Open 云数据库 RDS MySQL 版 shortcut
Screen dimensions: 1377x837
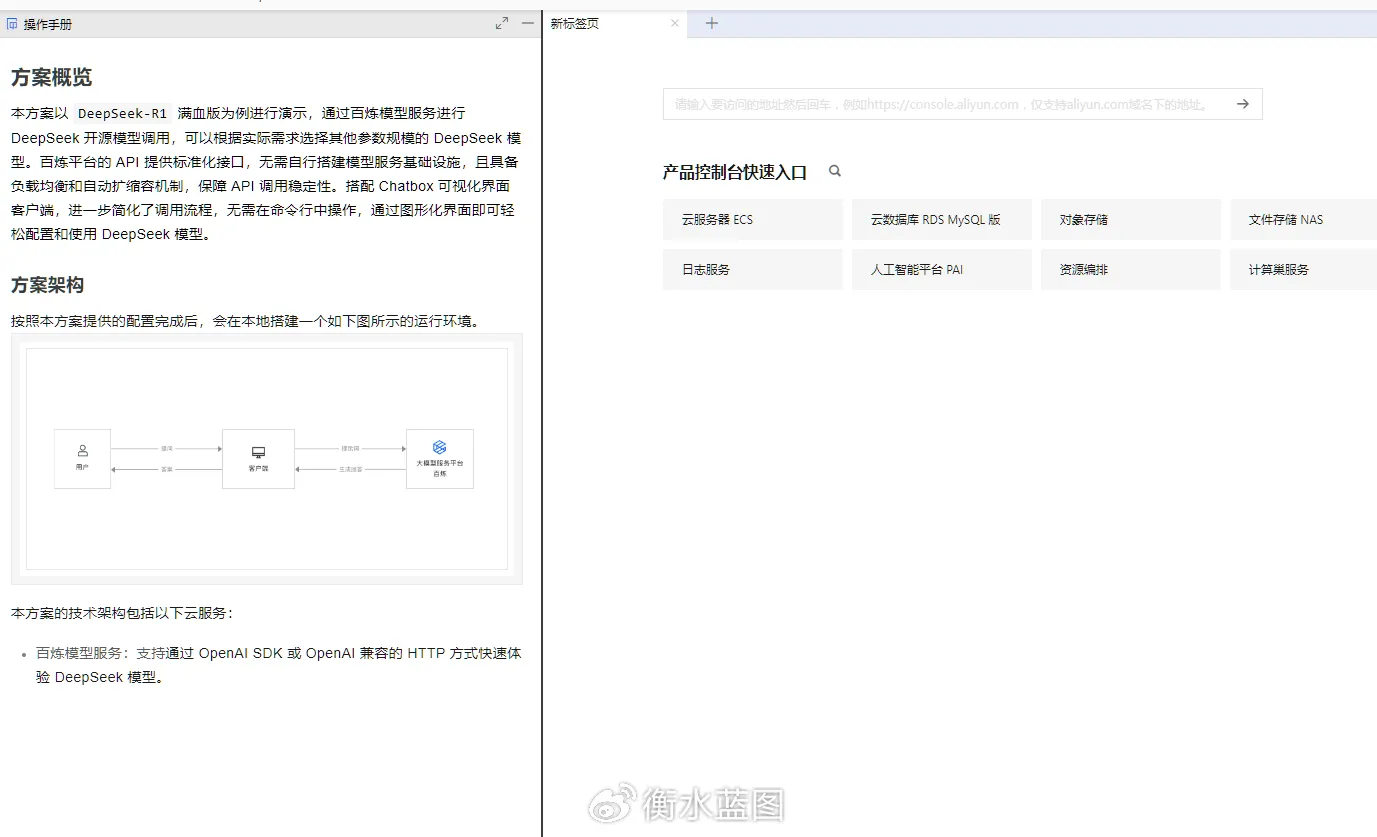click(x=942, y=219)
